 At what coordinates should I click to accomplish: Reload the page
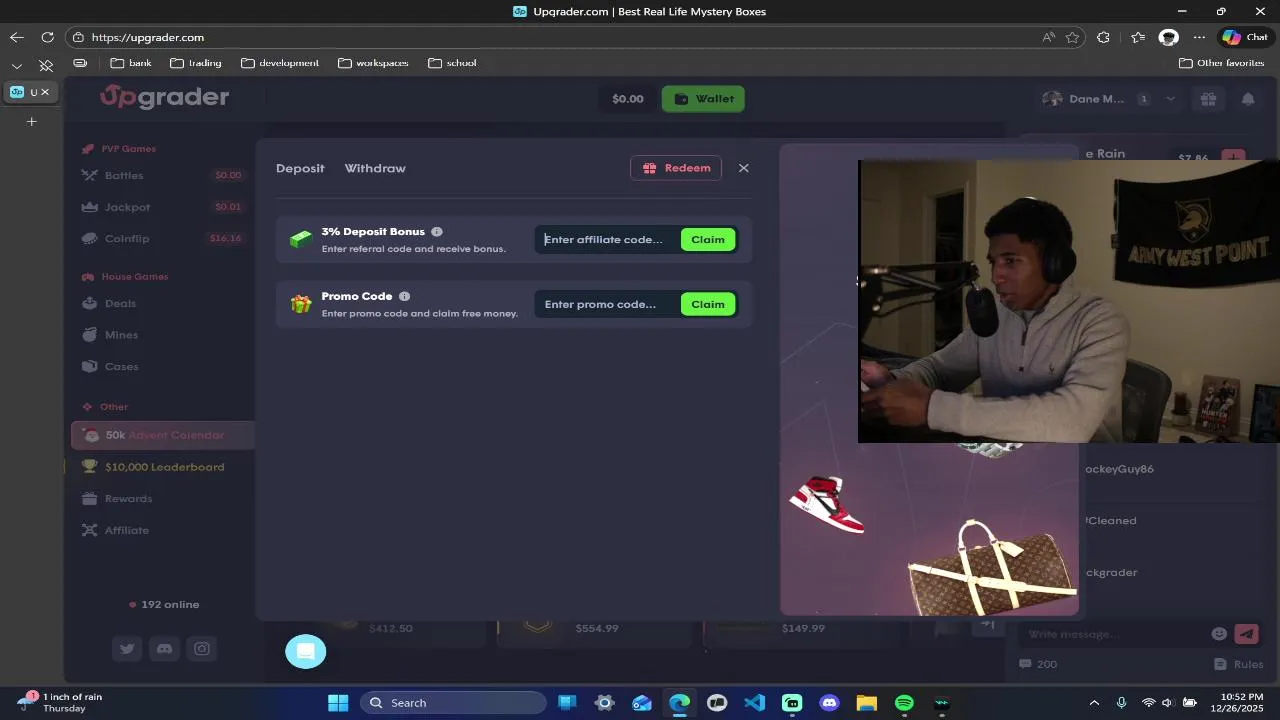pyautogui.click(x=47, y=37)
